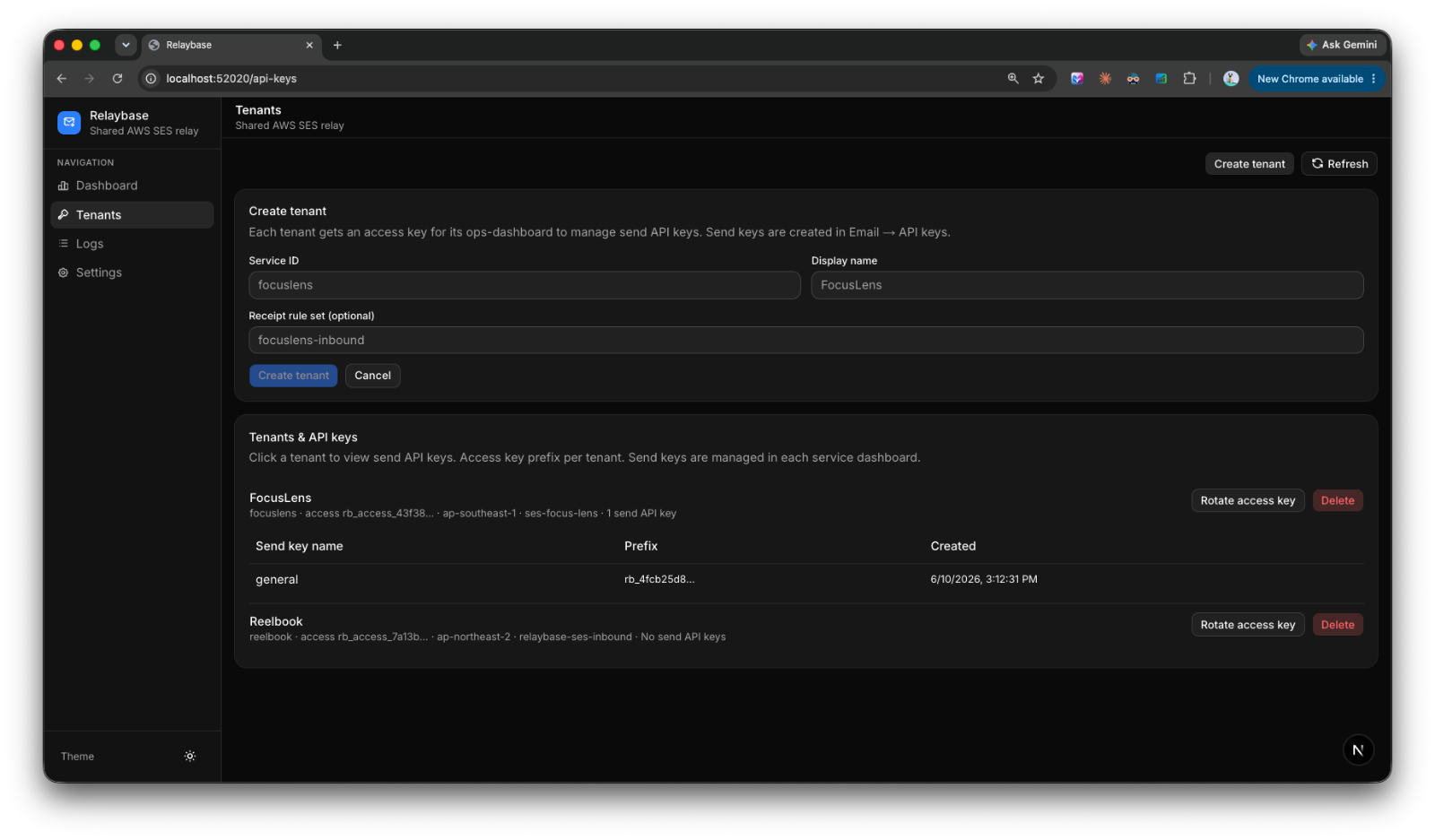Screen dimensions: 1435x840
Task: Click the Display name input field
Action: (x=1087, y=285)
